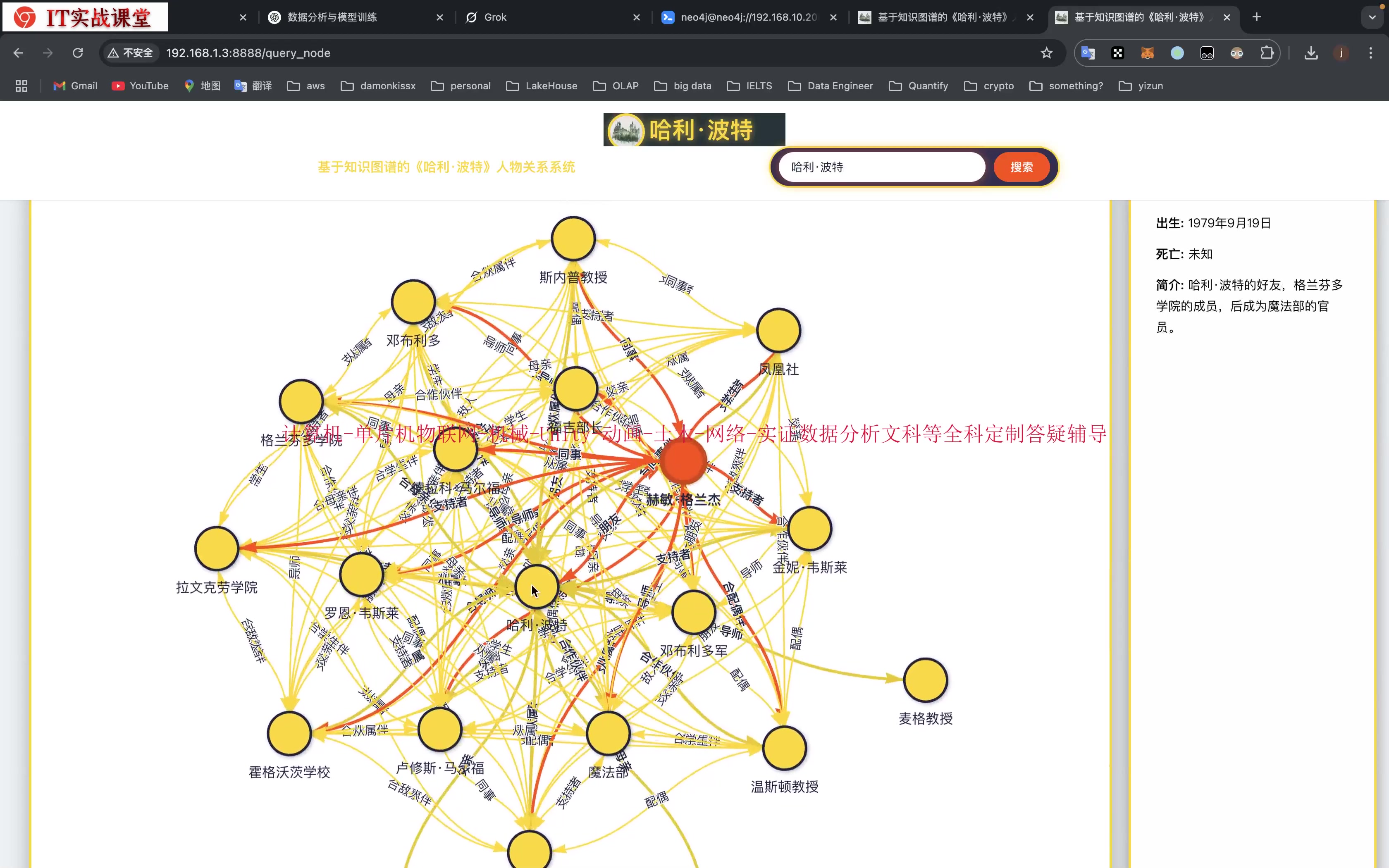Click the orange 搜索 search button
The width and height of the screenshot is (1389, 868).
click(x=1021, y=167)
